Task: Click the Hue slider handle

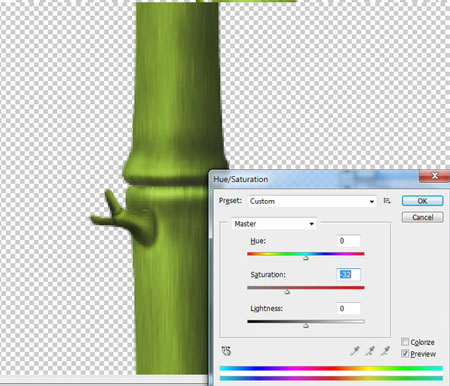Action: tap(306, 258)
